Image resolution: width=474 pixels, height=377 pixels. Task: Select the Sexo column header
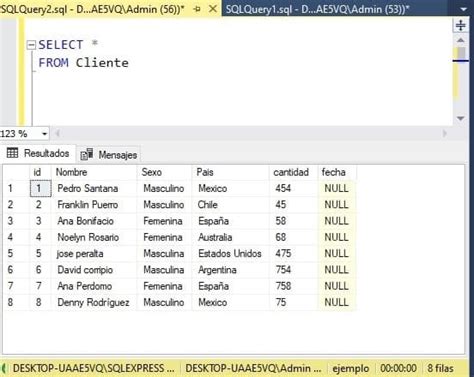tap(164, 172)
